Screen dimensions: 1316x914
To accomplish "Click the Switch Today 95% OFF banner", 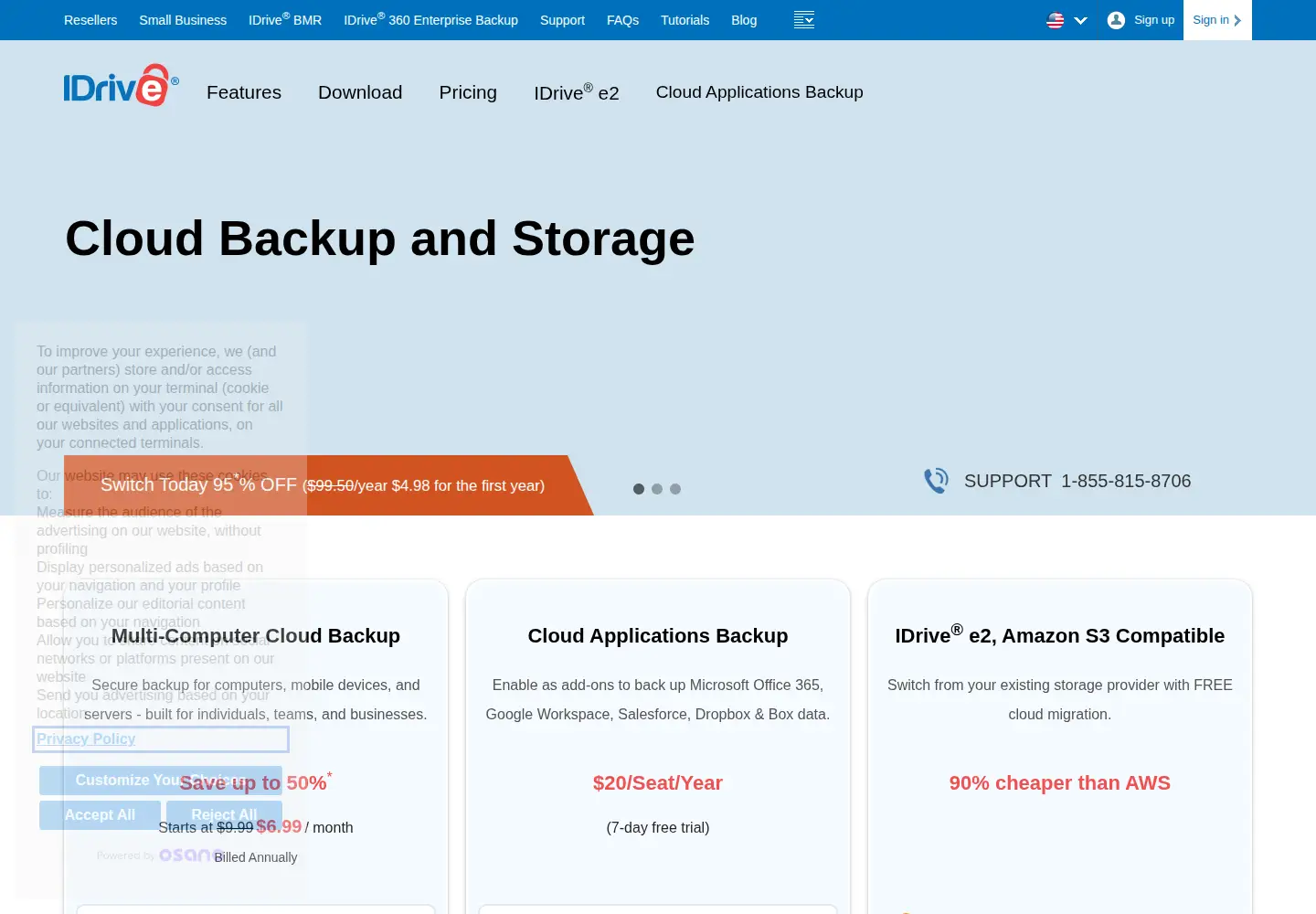I will (329, 485).
